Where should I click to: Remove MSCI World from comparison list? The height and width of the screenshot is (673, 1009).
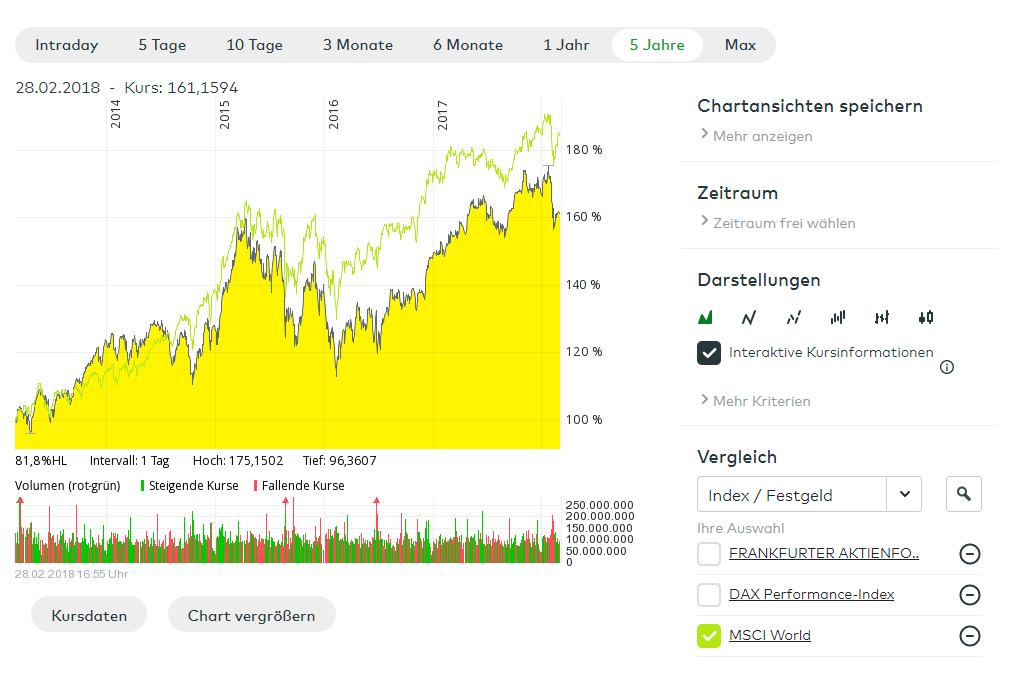969,636
